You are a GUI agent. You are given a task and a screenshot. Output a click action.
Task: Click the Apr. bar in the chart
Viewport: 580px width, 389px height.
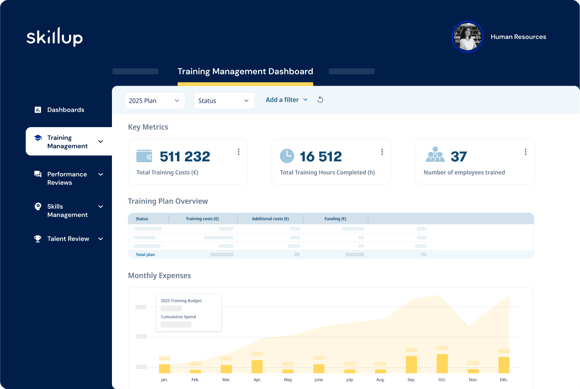coord(257,366)
